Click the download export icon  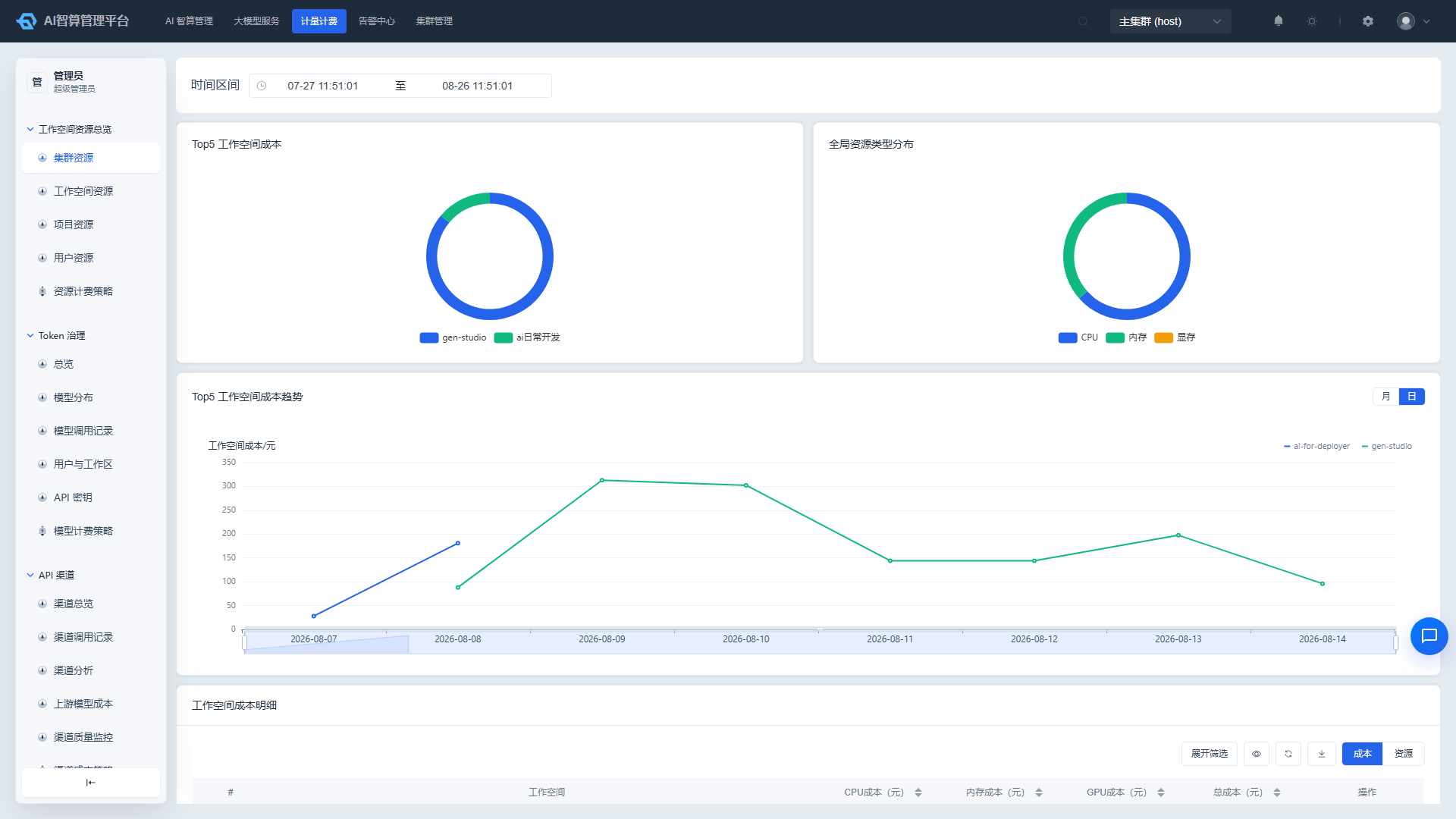(x=1322, y=754)
